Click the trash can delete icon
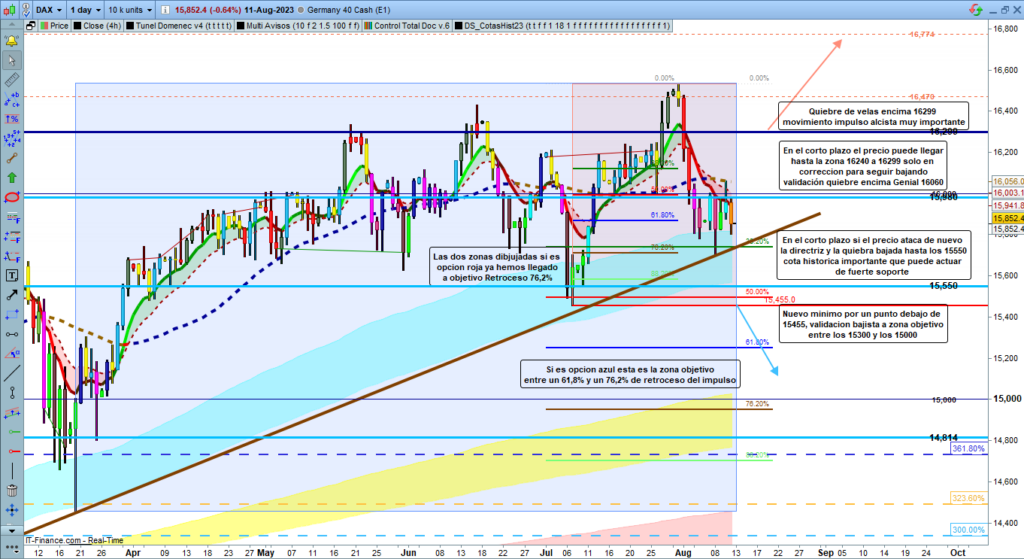The height and width of the screenshot is (559, 1024). click(x=11, y=491)
